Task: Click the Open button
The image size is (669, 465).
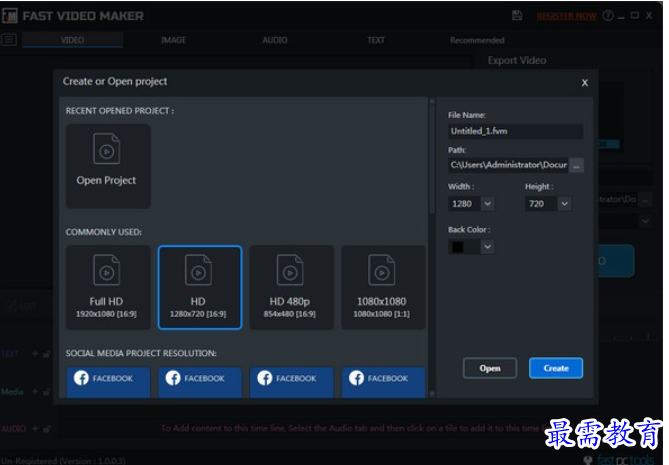Action: click(x=490, y=368)
